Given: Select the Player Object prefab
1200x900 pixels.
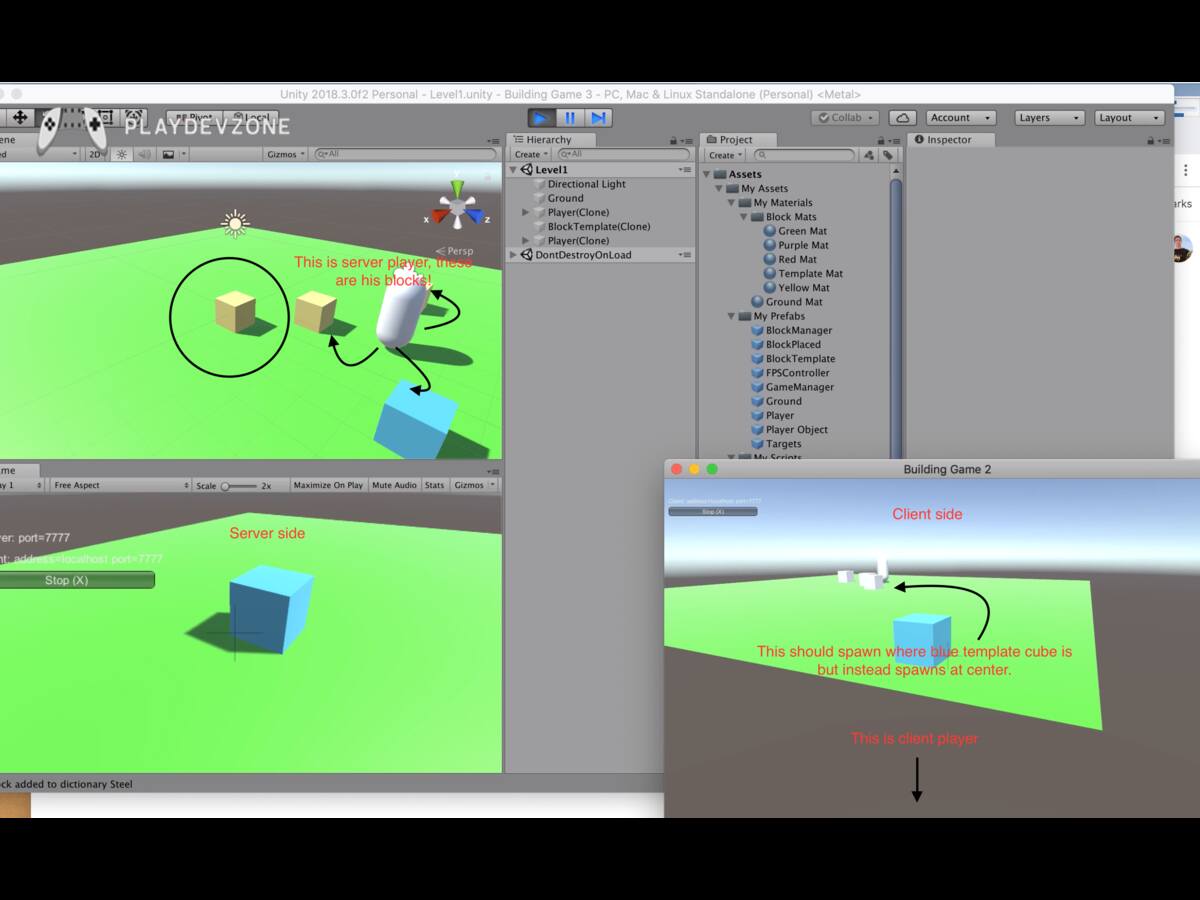Looking at the screenshot, I should [796, 430].
